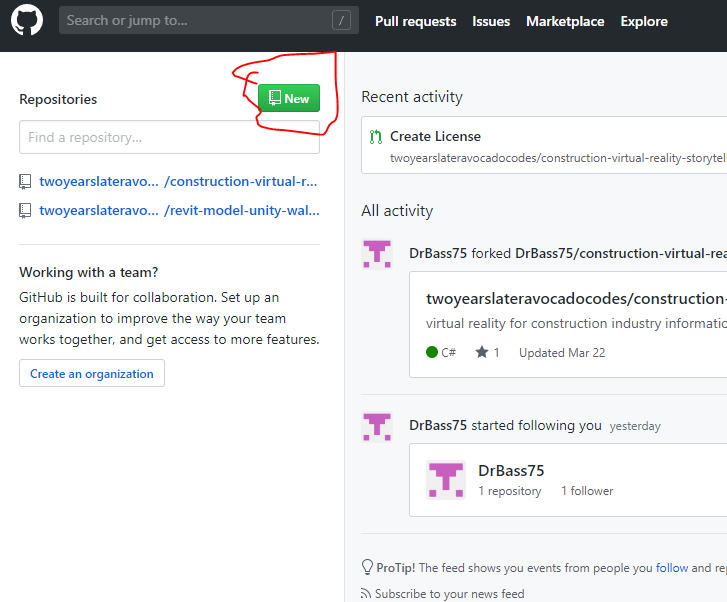Open Issues in top navigation
This screenshot has width=727, height=602.
(491, 21)
